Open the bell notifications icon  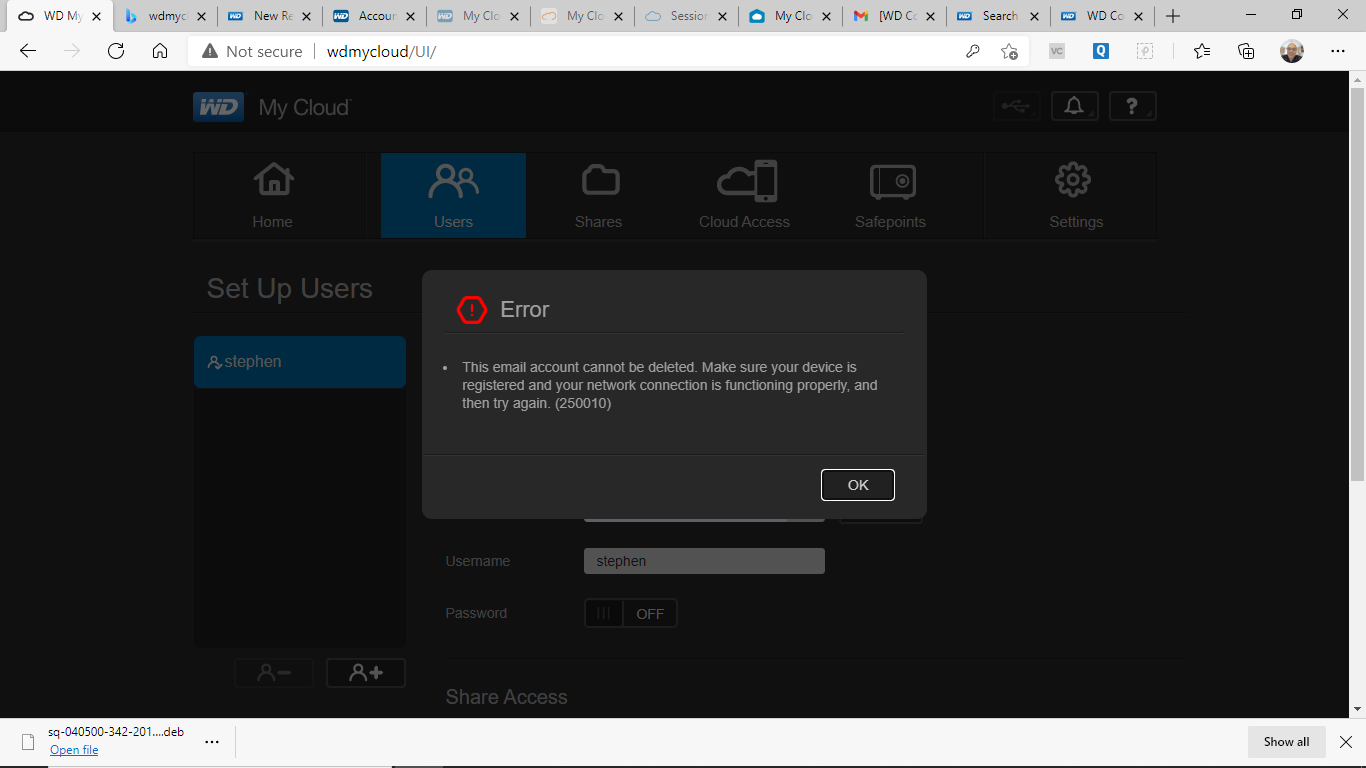1075,106
